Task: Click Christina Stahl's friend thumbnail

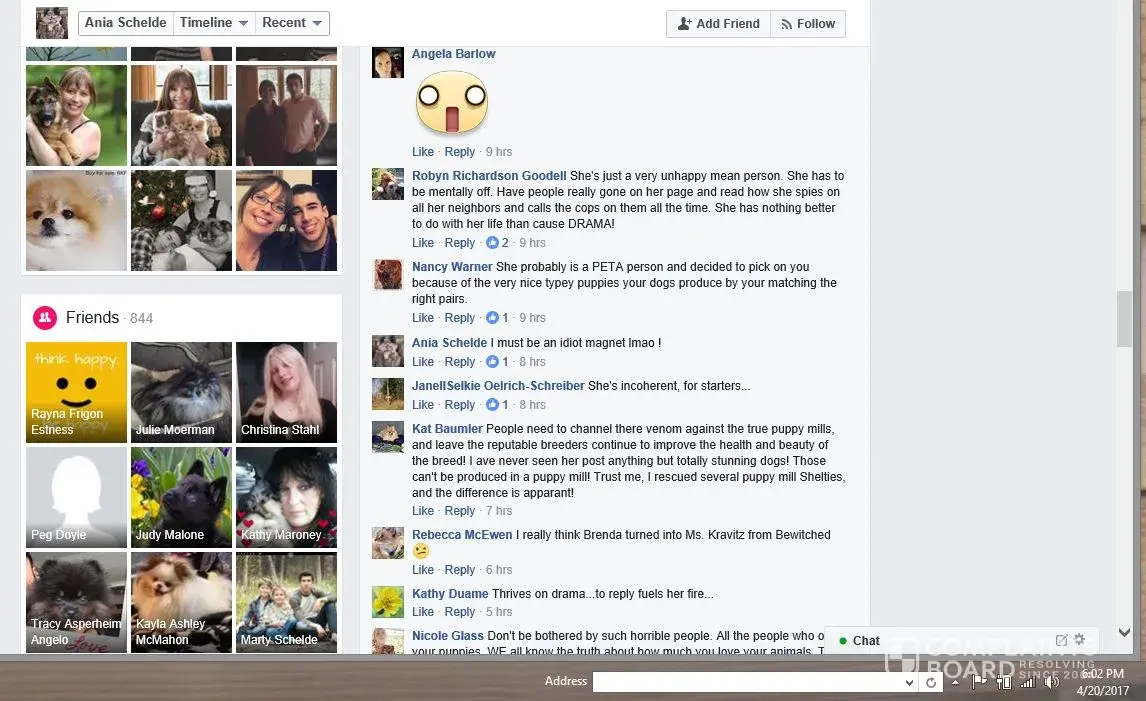Action: [286, 392]
